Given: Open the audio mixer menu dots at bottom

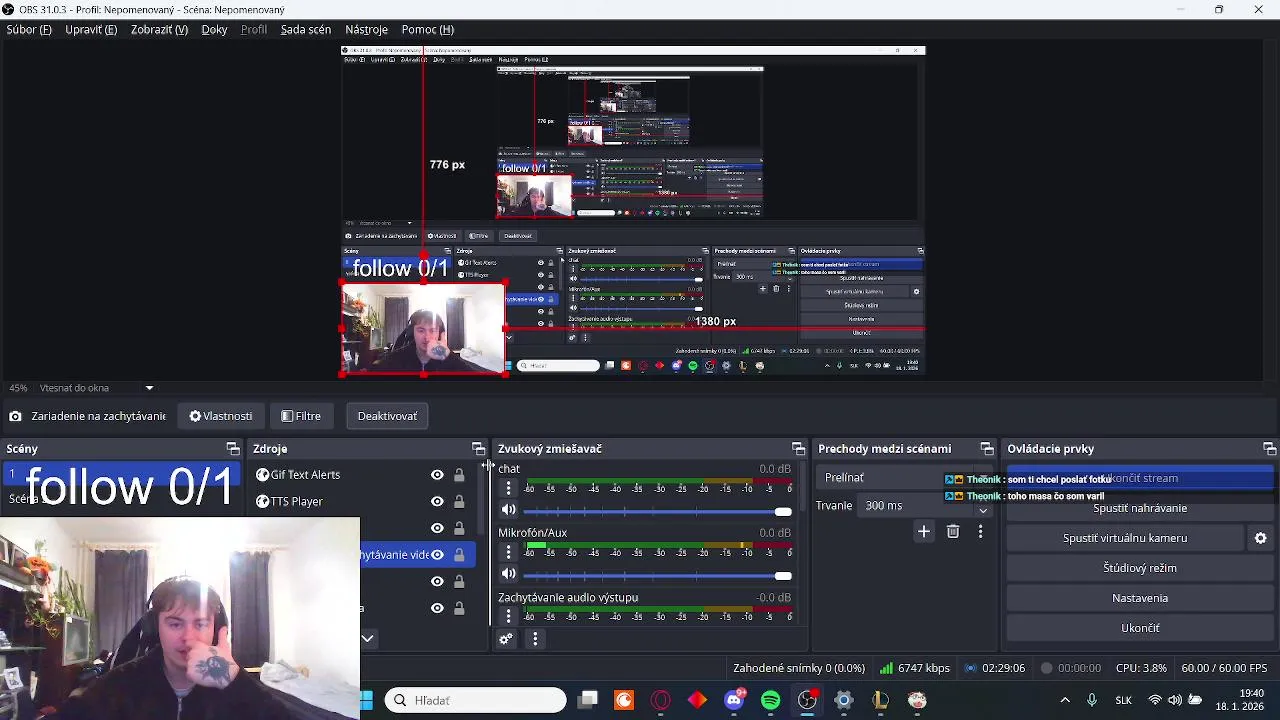Looking at the screenshot, I should pyautogui.click(x=535, y=639).
